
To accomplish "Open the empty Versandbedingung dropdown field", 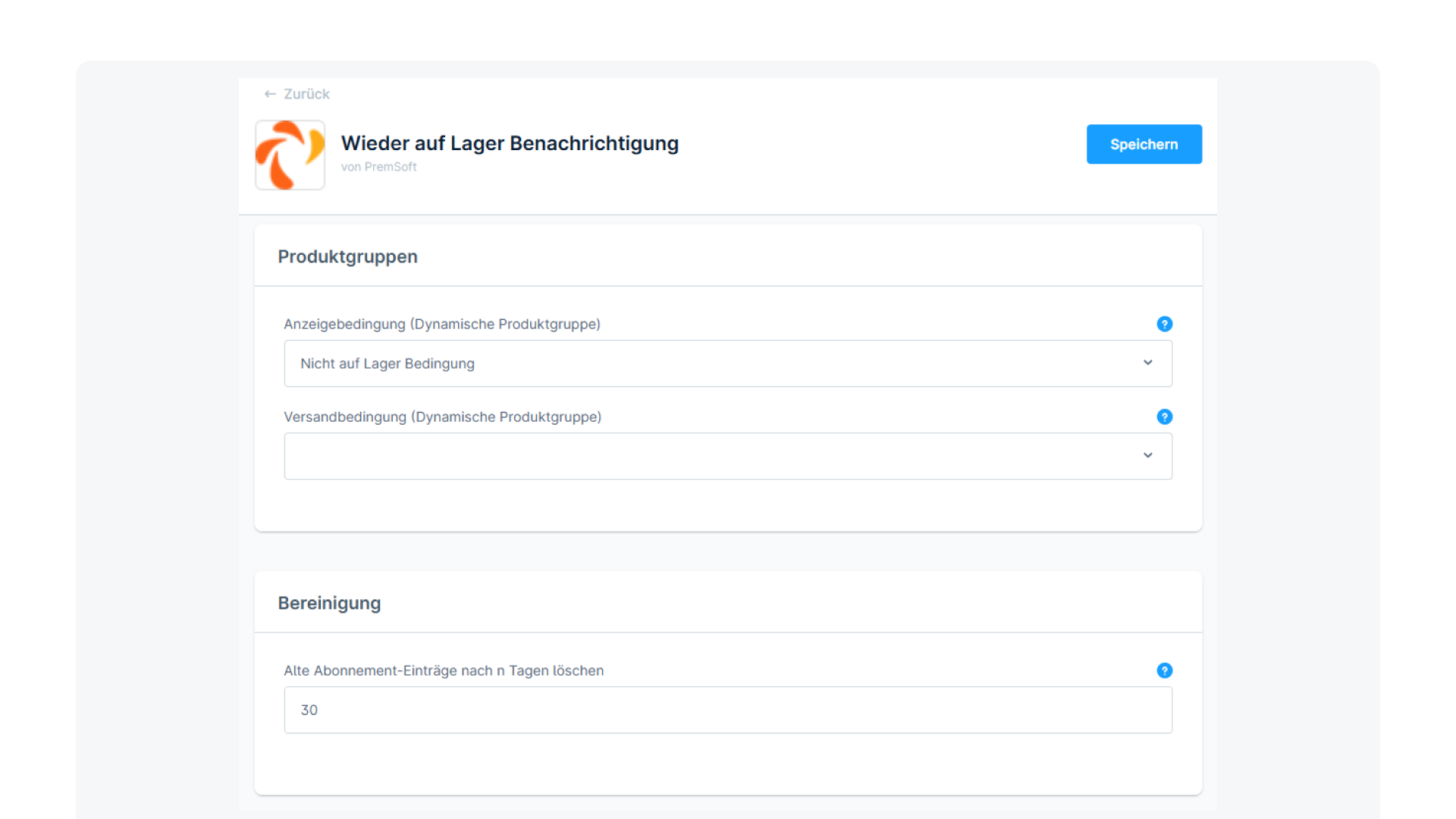I will point(713,456).
